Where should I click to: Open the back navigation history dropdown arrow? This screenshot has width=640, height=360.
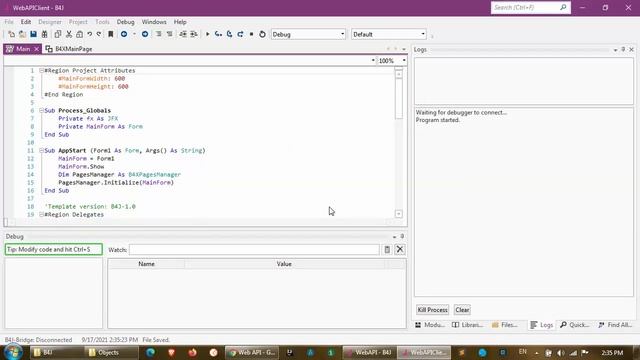[134, 34]
